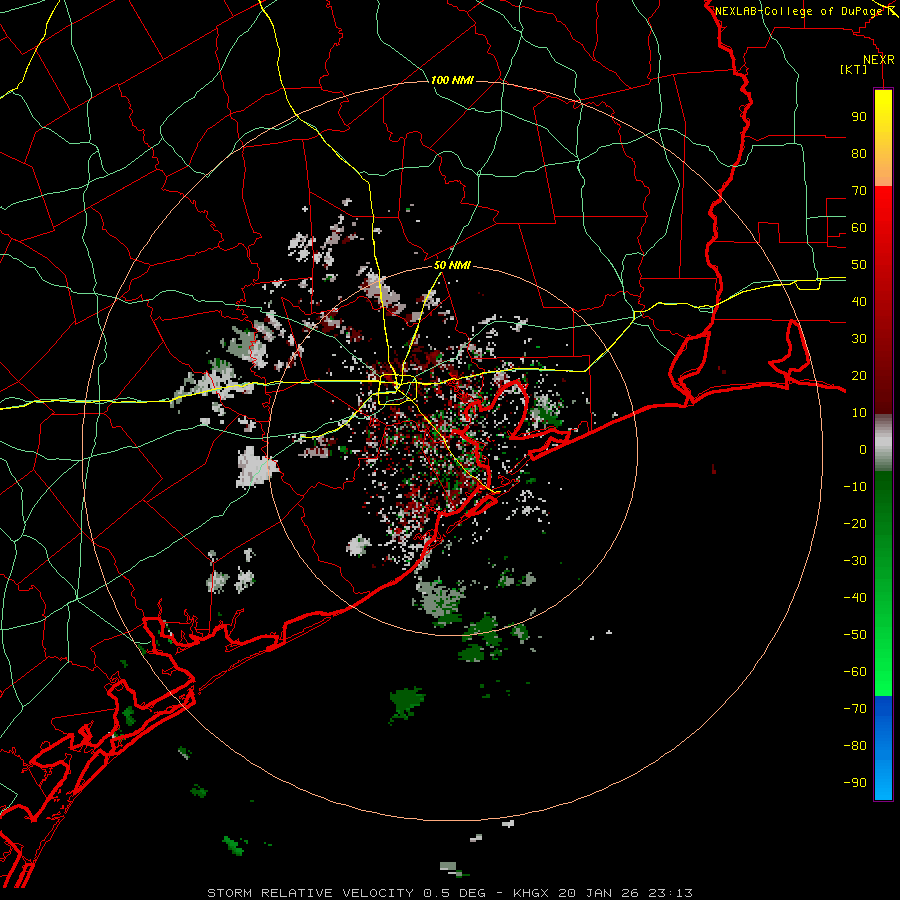This screenshot has height=900, width=900.
Task: Click the 10 value on the velocity scale
Action: point(859,413)
